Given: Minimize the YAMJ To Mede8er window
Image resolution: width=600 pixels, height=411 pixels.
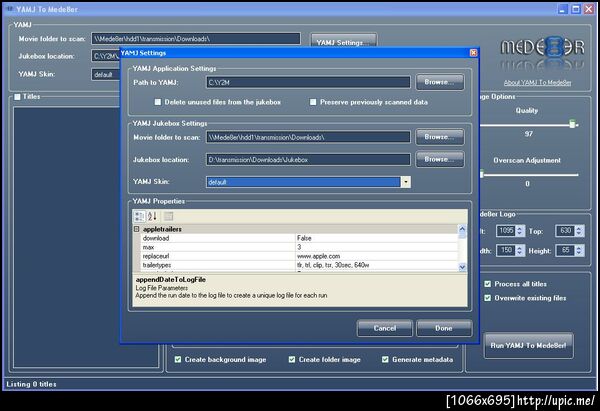Looking at the screenshot, I should 562,9.
